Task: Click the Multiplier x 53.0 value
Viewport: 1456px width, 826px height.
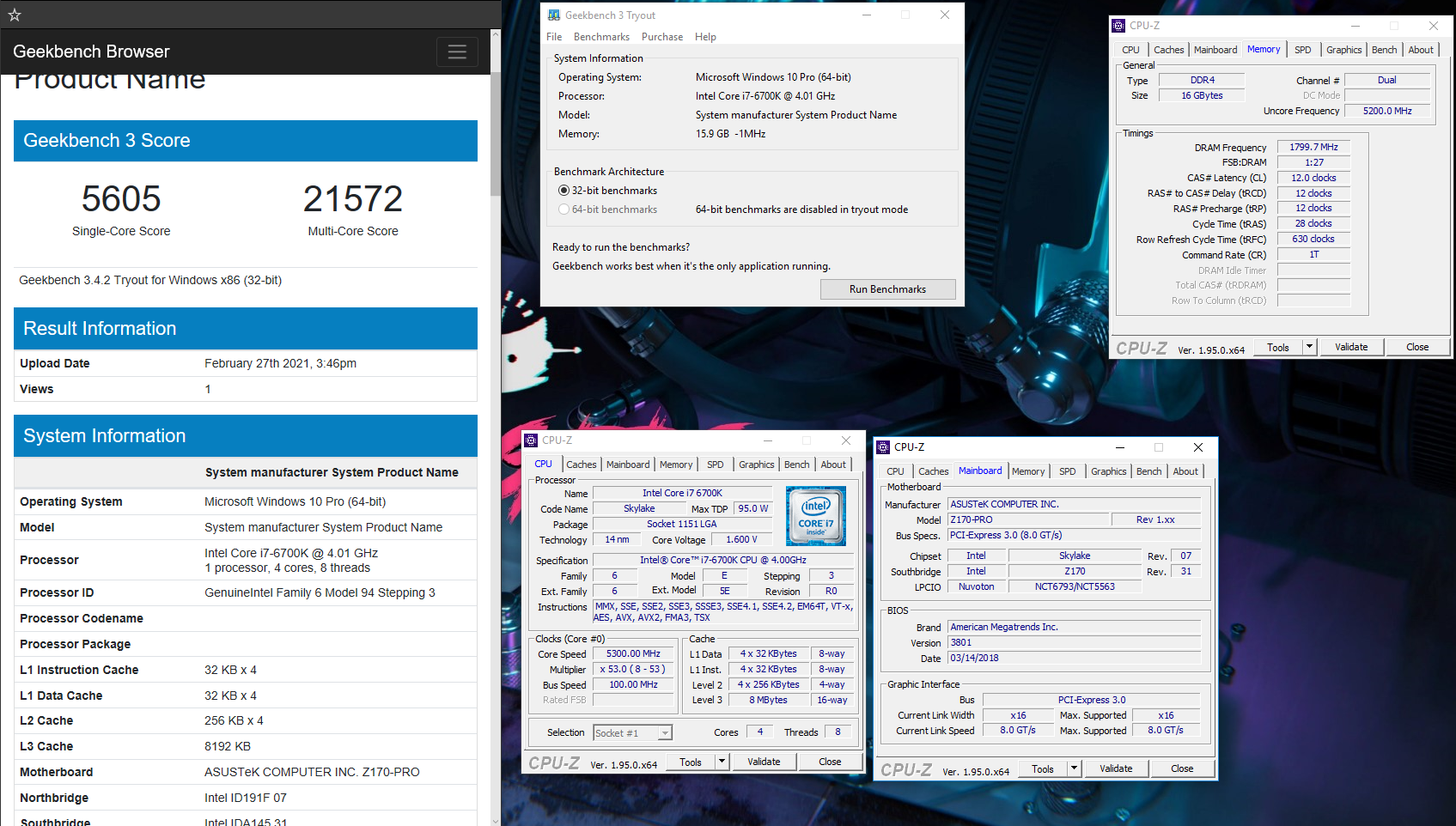Action: pyautogui.click(x=633, y=669)
